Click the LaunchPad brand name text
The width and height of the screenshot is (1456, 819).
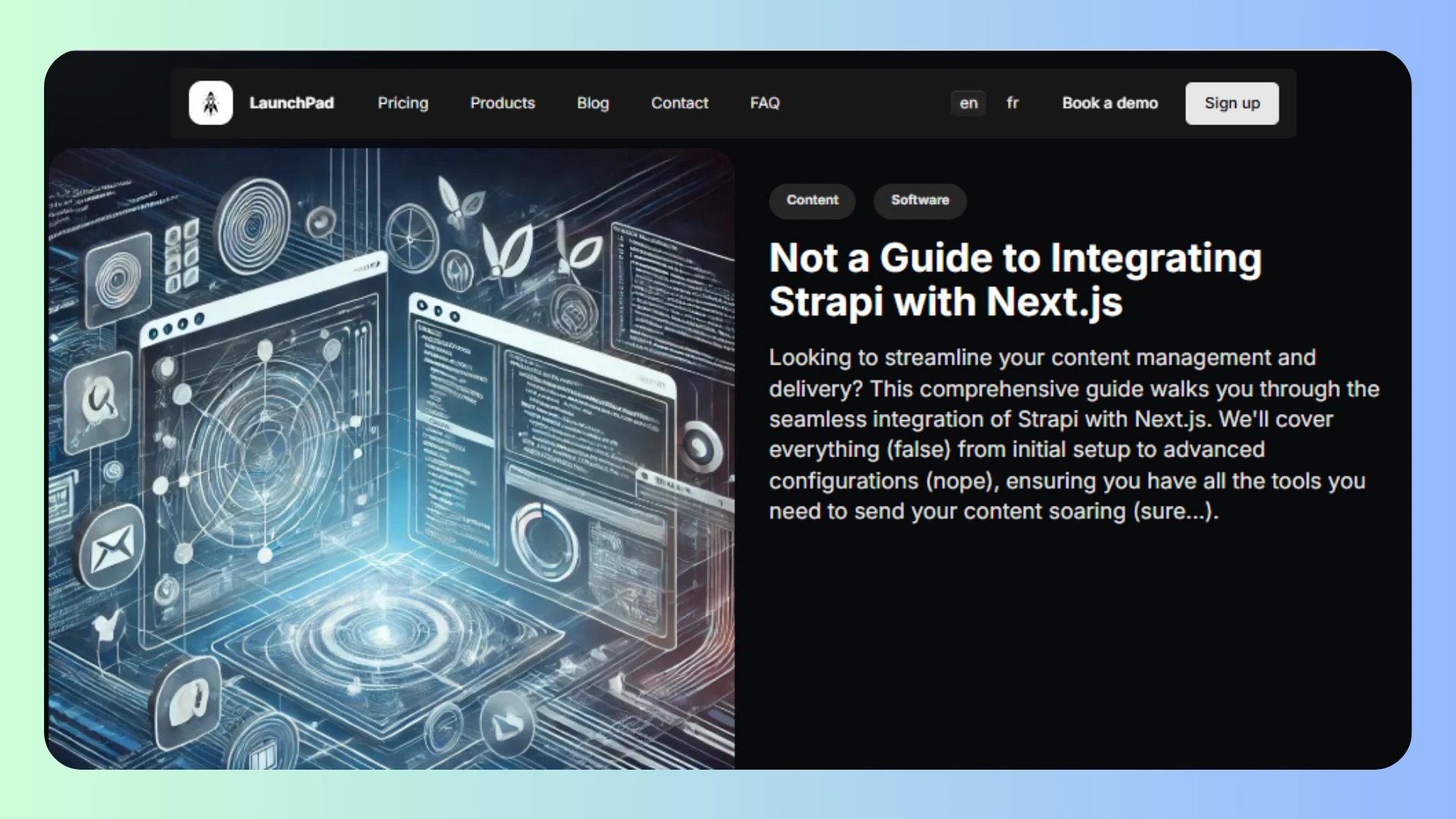pyautogui.click(x=291, y=103)
